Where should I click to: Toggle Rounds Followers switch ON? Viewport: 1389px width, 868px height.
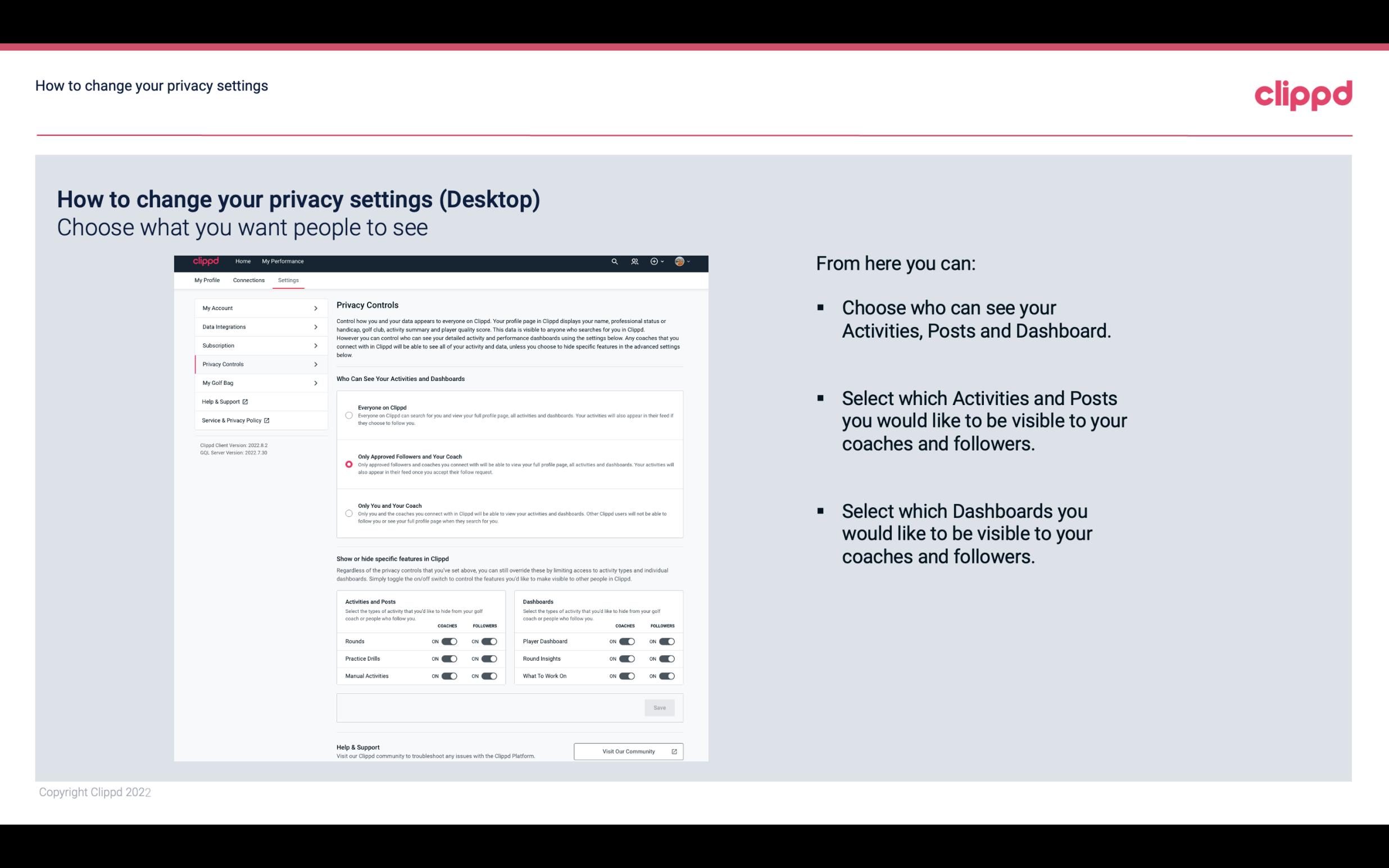pos(487,641)
